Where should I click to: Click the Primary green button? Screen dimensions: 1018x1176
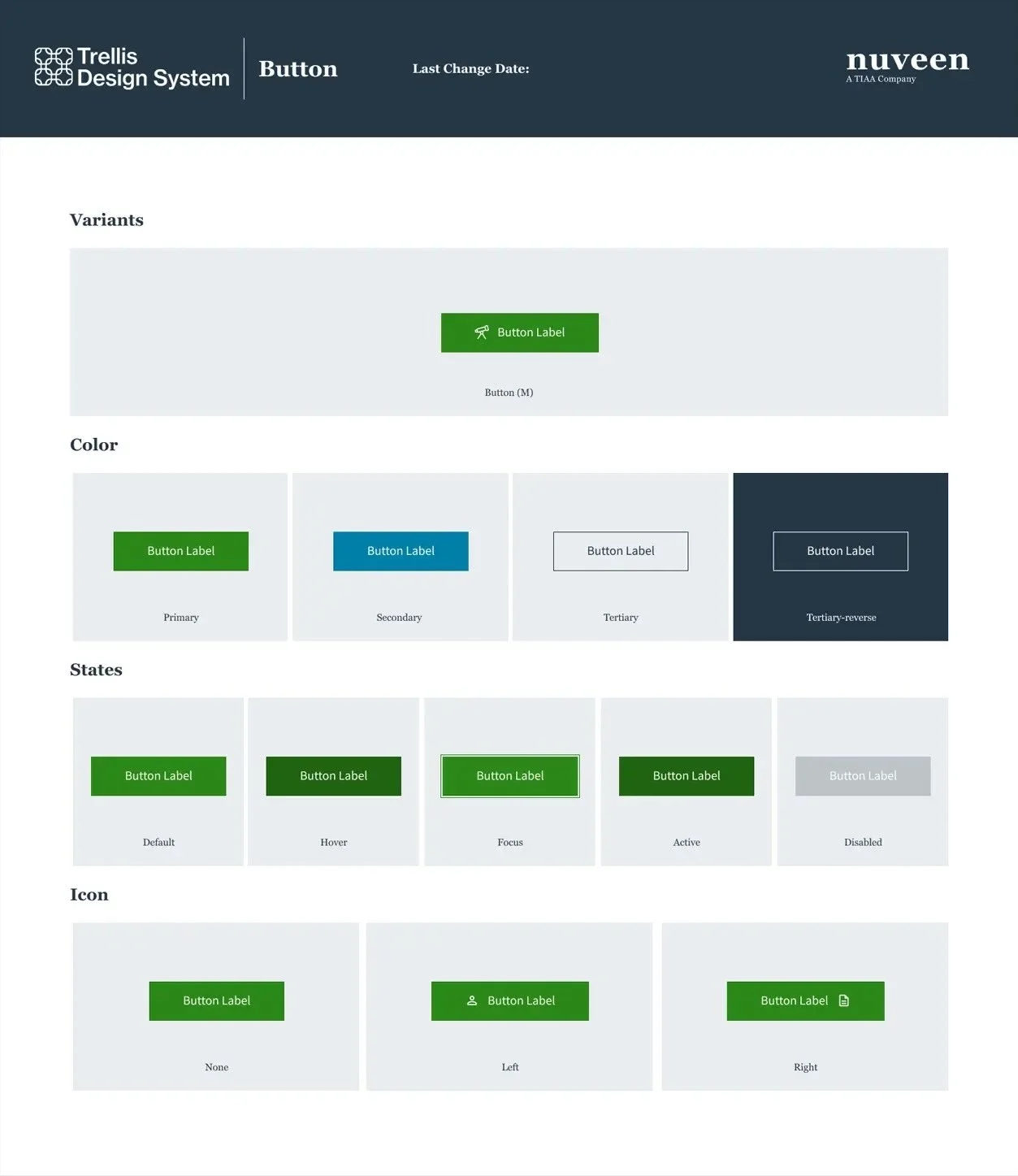tap(181, 551)
